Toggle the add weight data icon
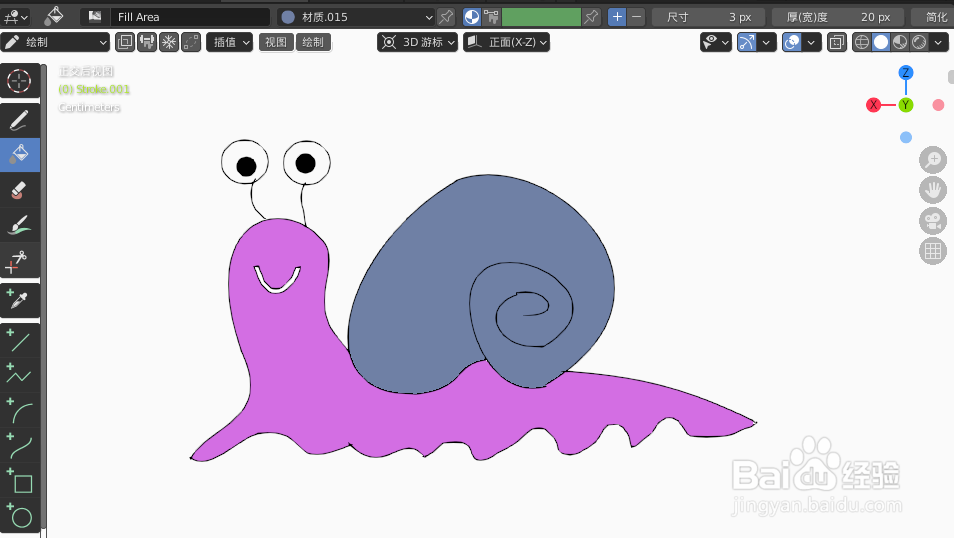 coord(147,42)
